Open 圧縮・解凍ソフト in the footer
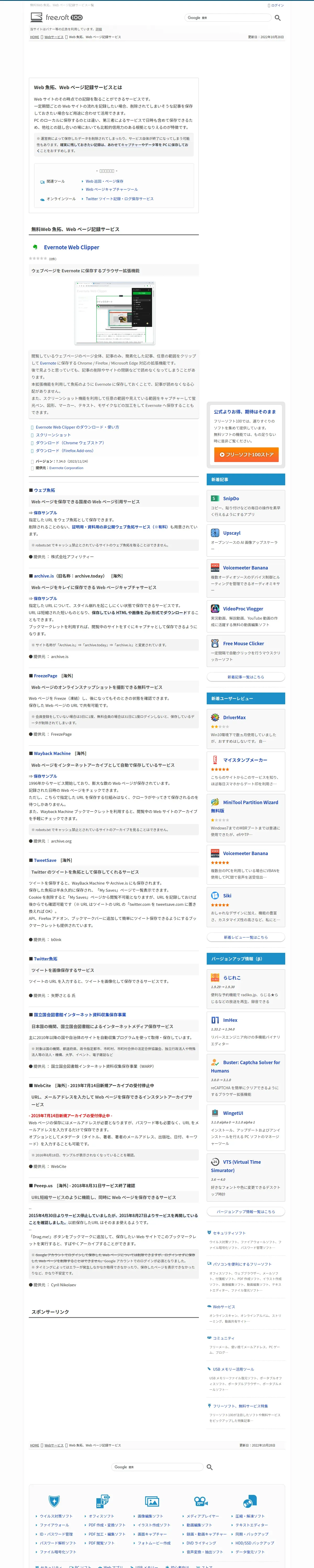314x1568 pixels. tap(250, 1516)
